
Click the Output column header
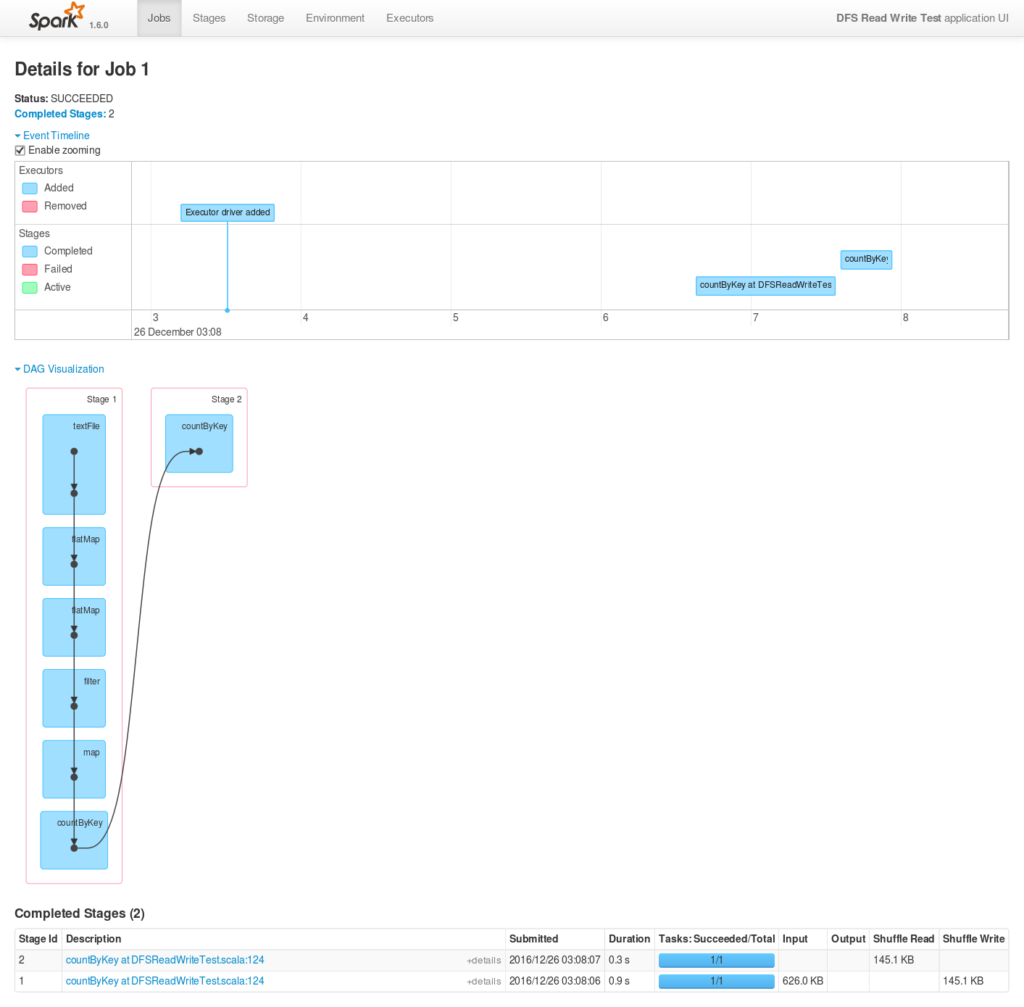(848, 939)
